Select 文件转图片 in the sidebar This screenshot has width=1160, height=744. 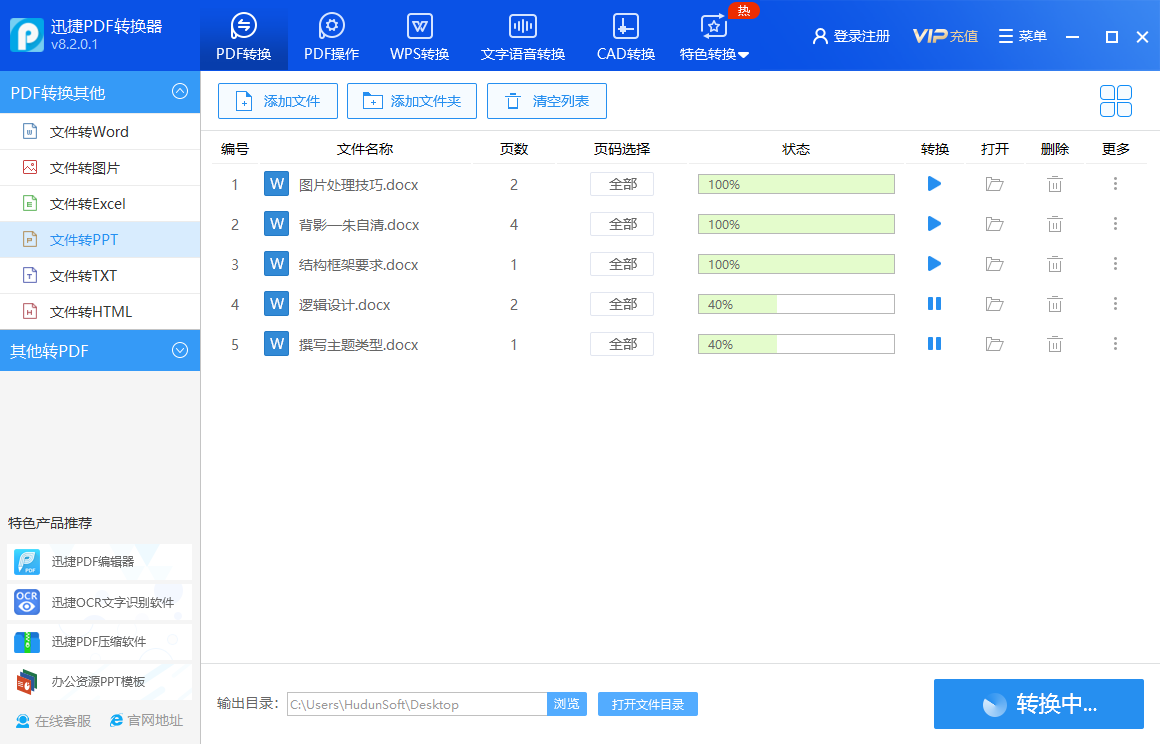coord(100,168)
